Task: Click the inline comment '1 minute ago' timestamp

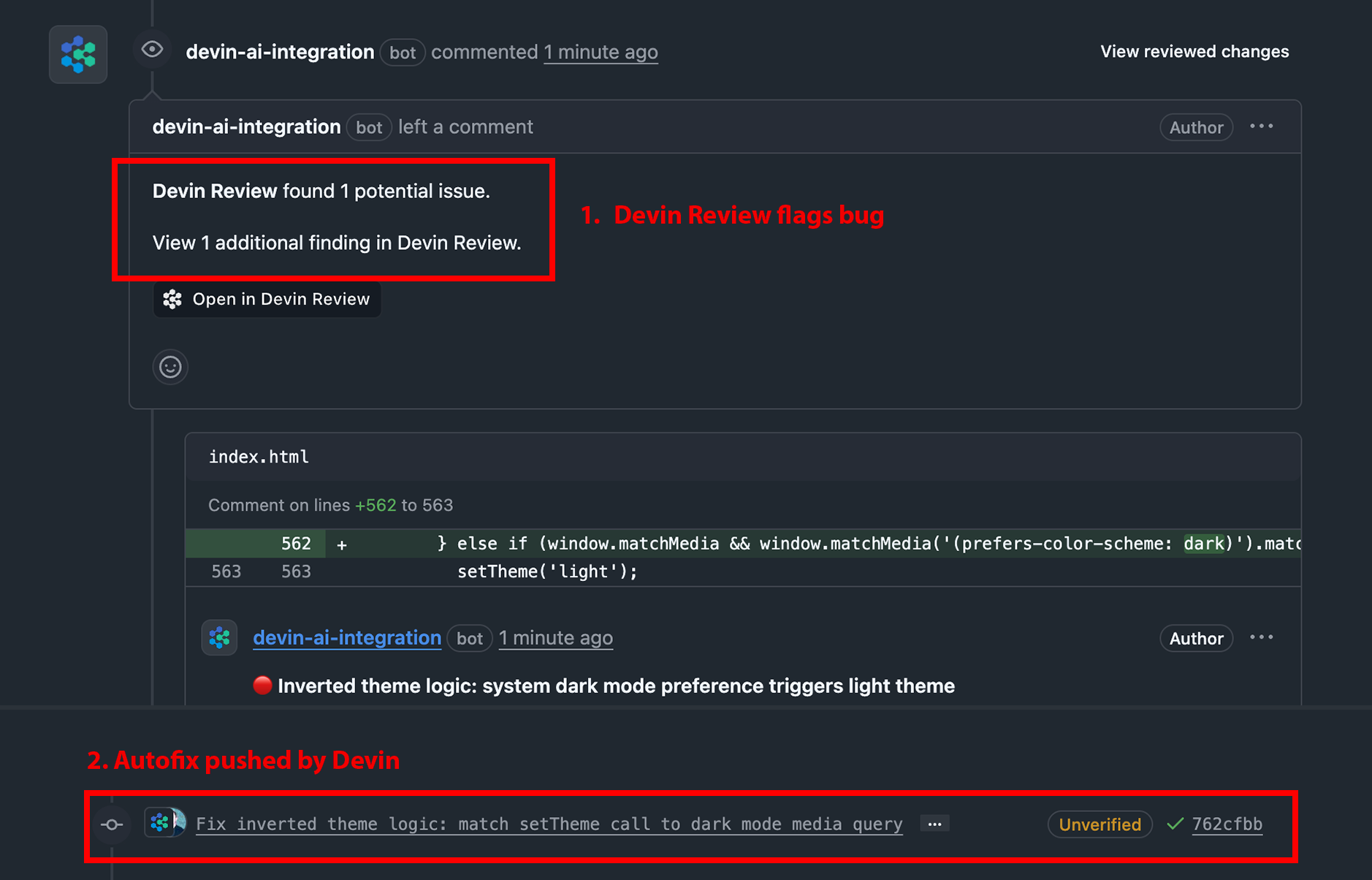Action: 555,637
